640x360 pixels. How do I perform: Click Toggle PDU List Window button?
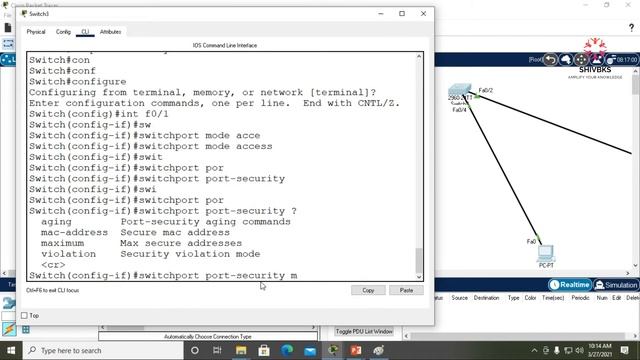[364, 331]
